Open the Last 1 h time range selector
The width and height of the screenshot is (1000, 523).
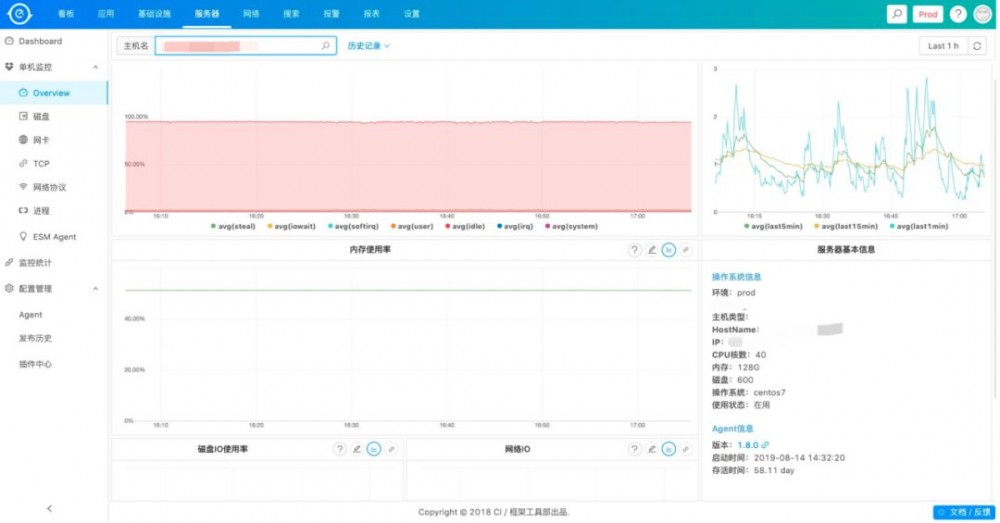[x=943, y=46]
